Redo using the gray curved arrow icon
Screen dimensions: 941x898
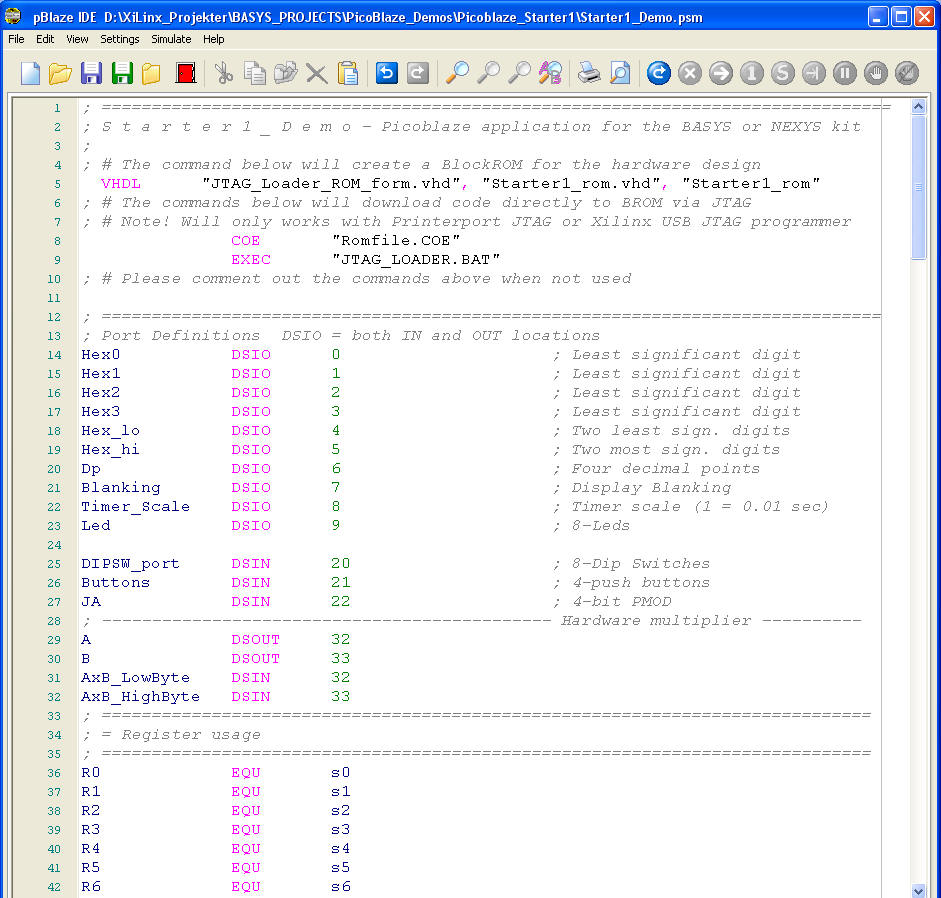[418, 73]
